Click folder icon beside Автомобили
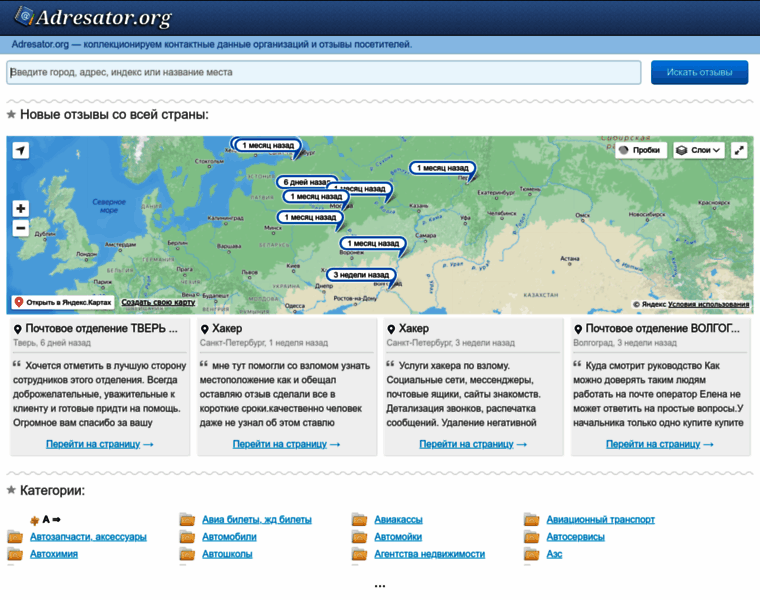The image size is (760, 600). [x=187, y=537]
